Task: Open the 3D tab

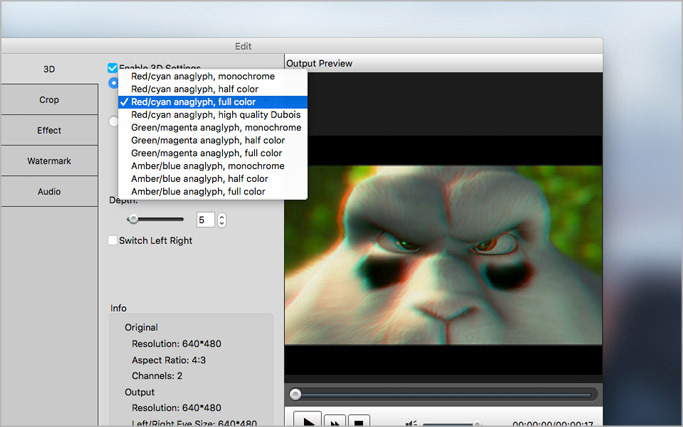Action: (x=49, y=69)
